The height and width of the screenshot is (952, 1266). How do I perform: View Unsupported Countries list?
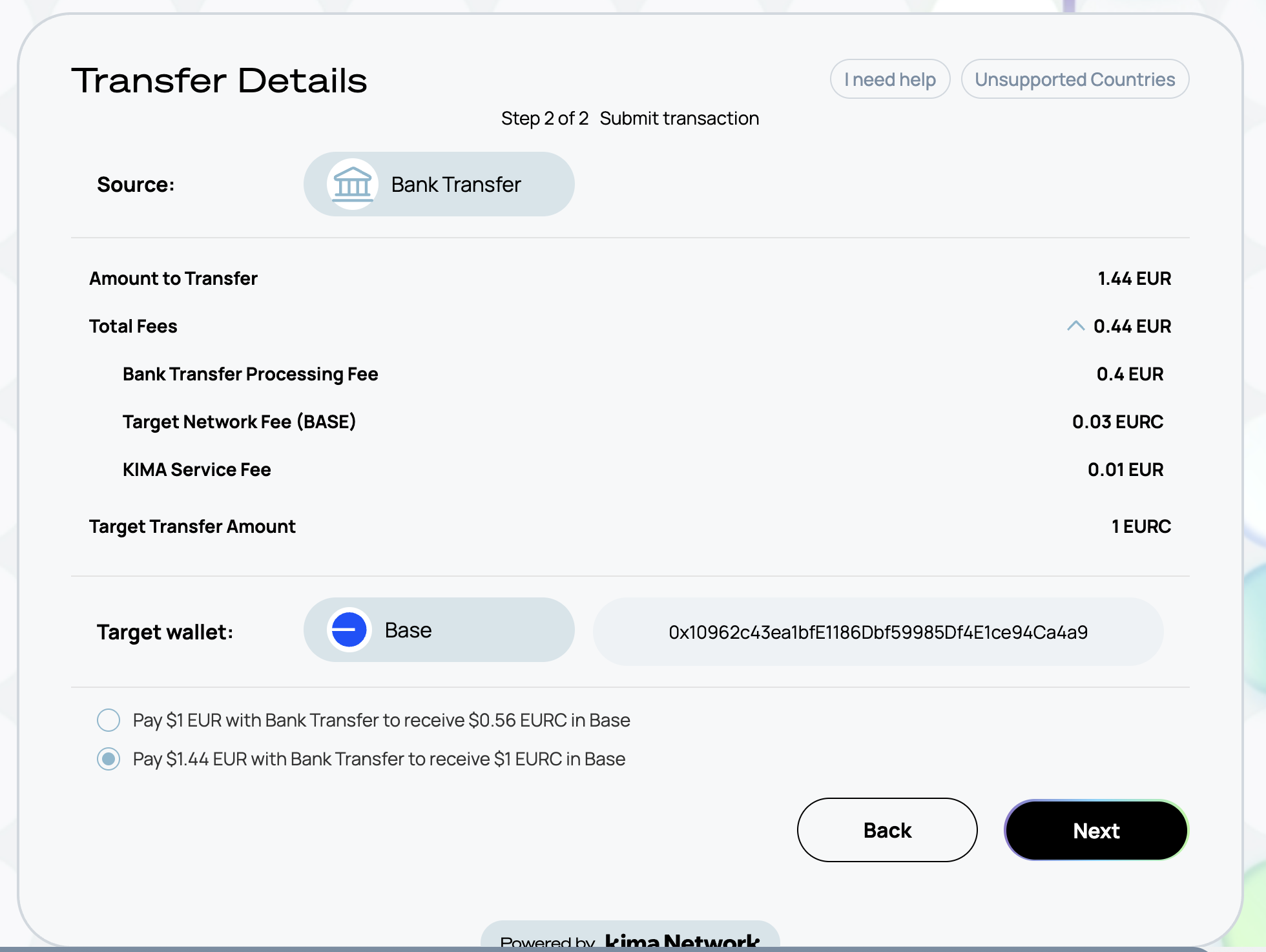(1075, 79)
